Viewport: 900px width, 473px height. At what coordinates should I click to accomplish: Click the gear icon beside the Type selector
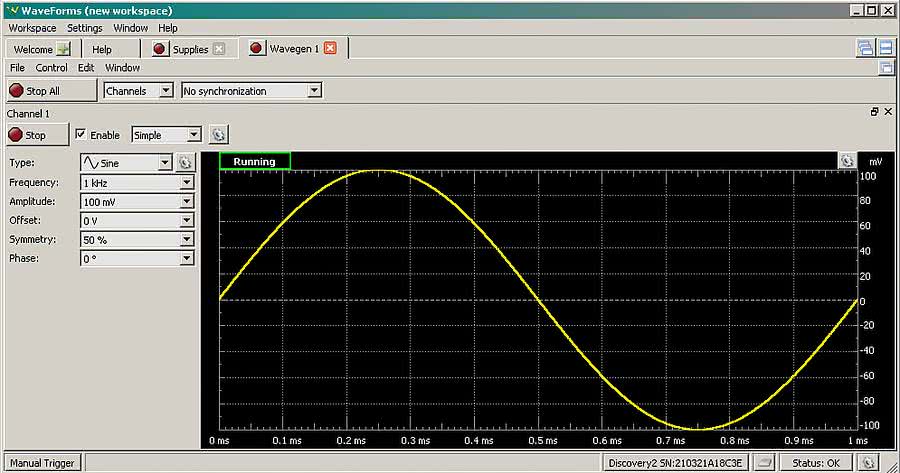(x=185, y=162)
